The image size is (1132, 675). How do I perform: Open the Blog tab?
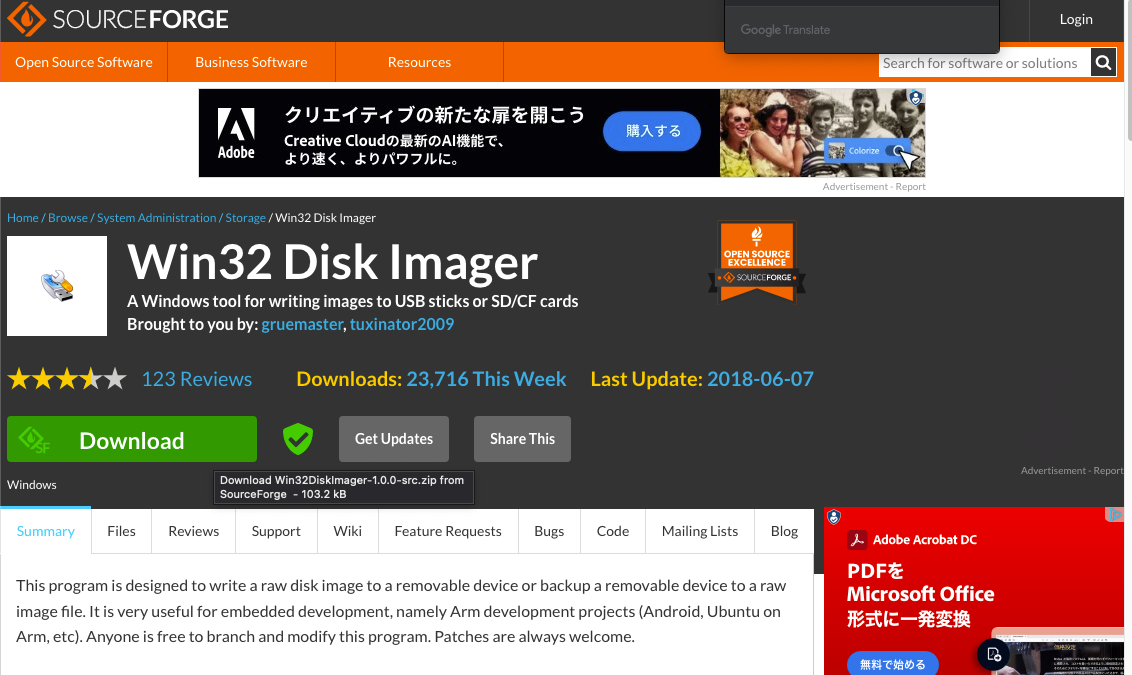click(784, 531)
